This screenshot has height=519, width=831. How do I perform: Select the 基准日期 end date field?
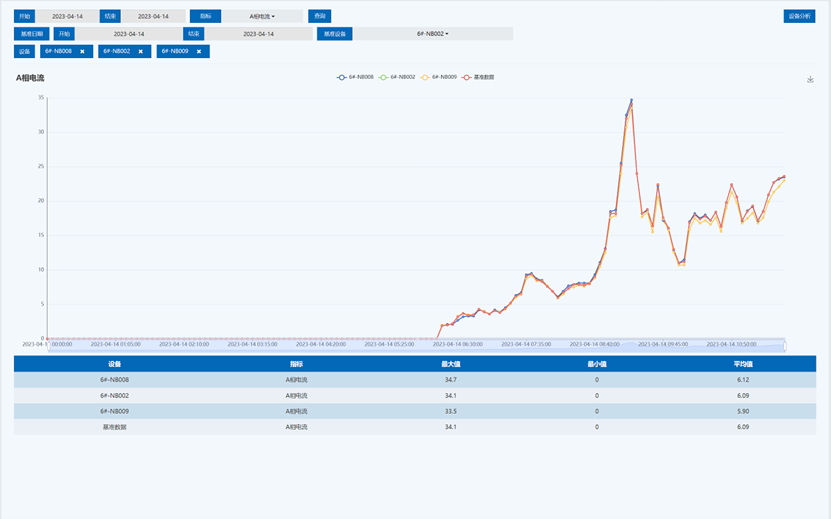pos(258,34)
